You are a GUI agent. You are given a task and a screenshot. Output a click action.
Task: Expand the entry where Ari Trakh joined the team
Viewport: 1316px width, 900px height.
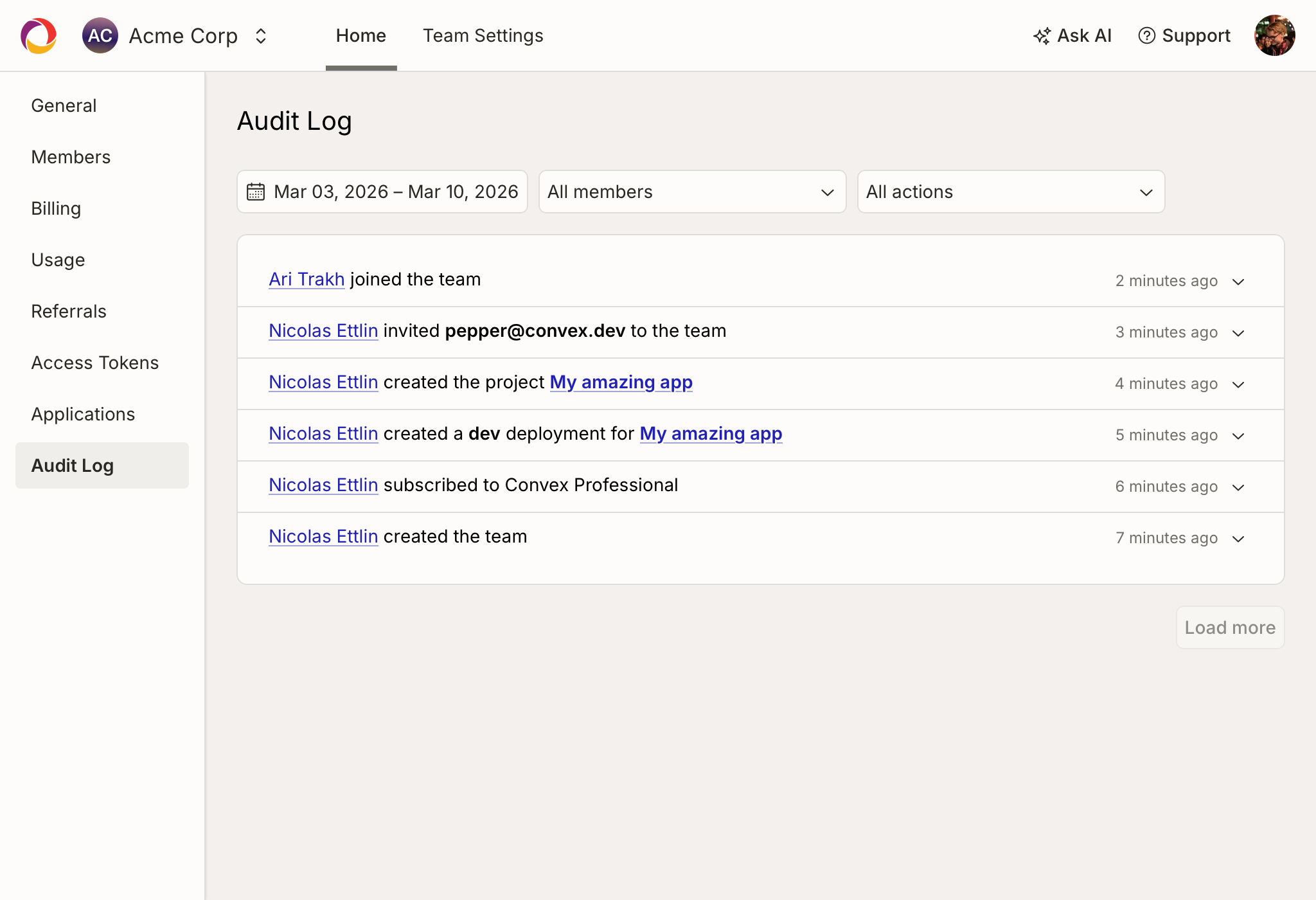pyautogui.click(x=1240, y=281)
